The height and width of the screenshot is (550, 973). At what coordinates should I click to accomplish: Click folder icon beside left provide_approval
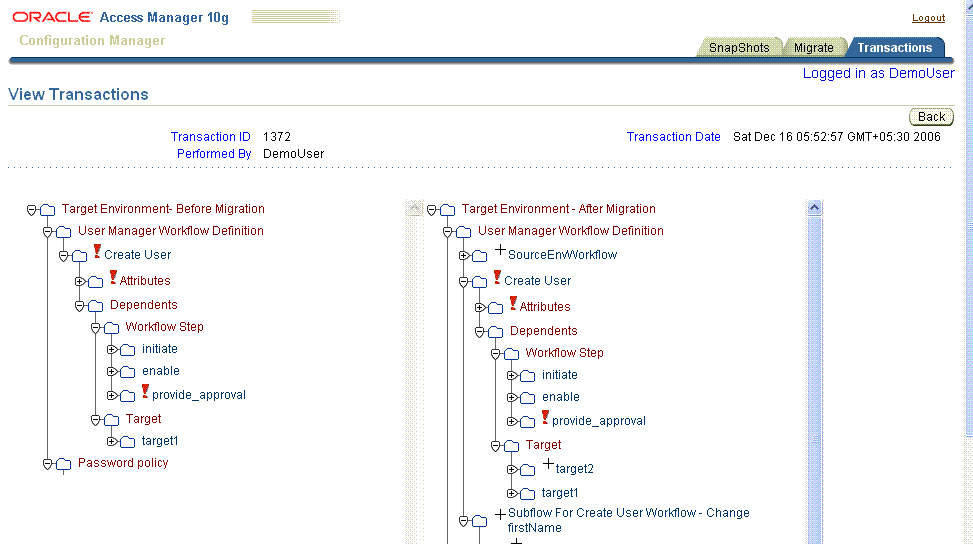click(x=128, y=395)
